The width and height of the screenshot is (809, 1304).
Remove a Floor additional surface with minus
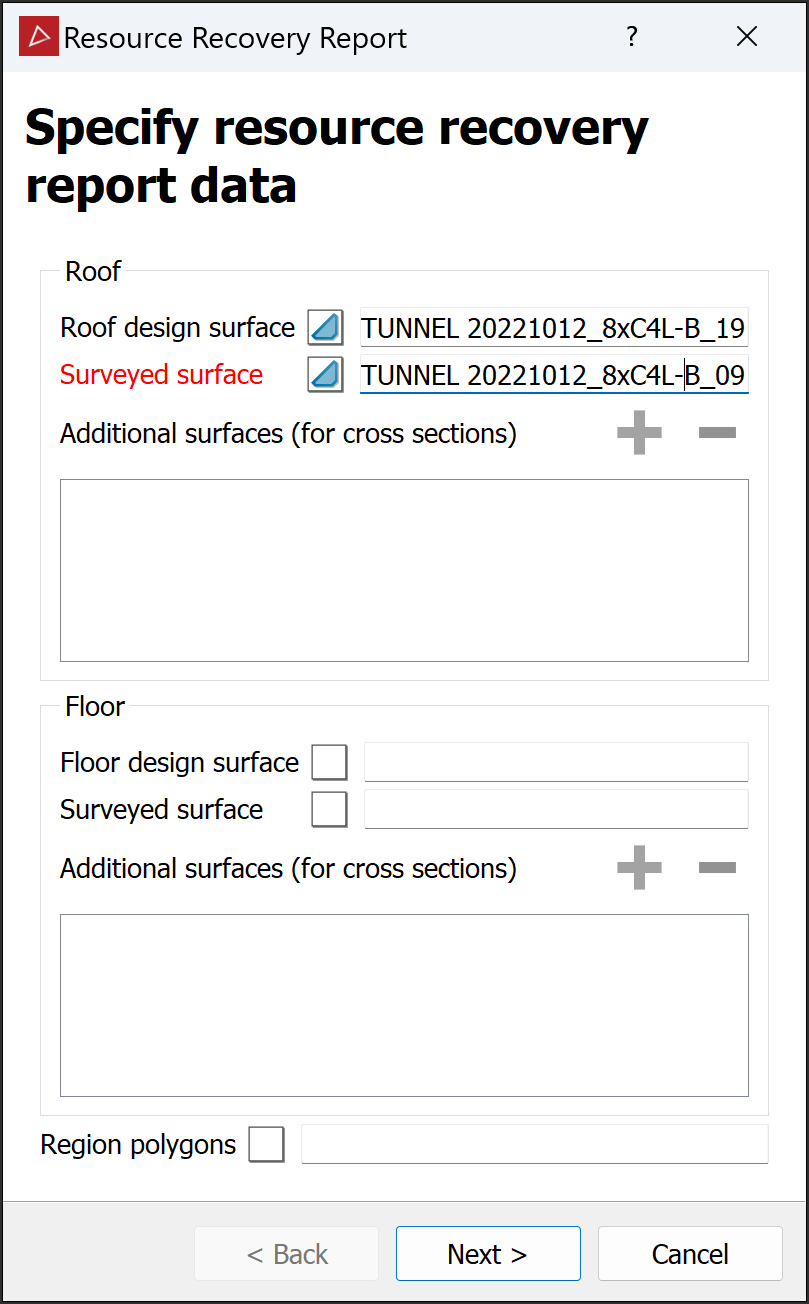coord(717,868)
